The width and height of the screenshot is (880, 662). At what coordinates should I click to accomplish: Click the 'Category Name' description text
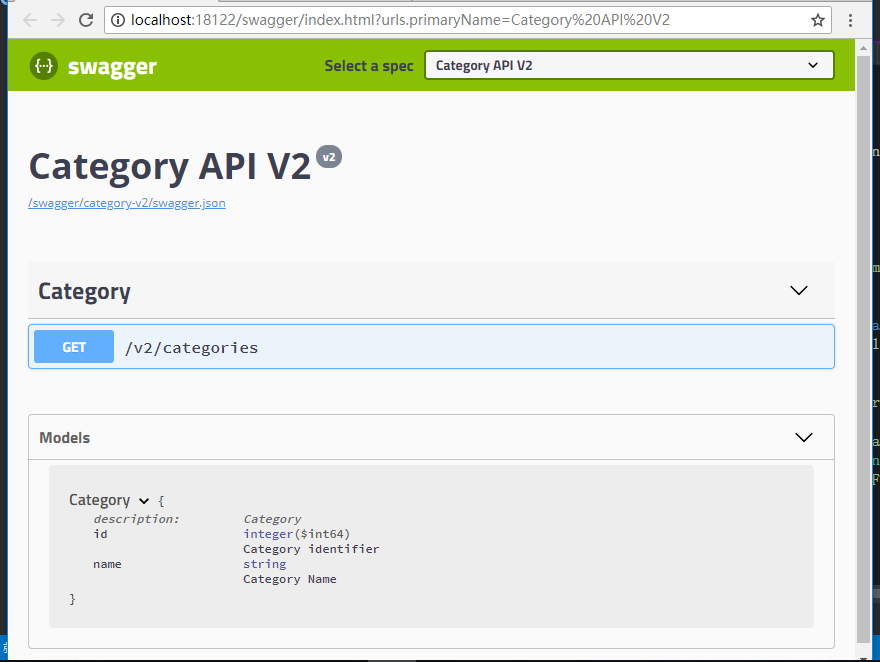(x=290, y=579)
